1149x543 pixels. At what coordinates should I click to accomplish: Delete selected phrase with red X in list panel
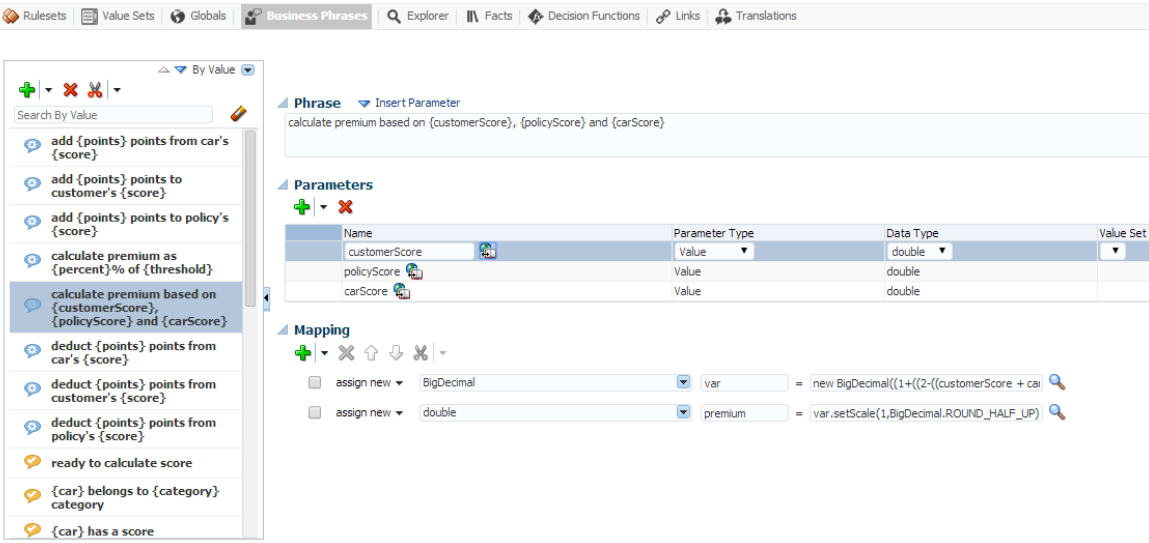click(70, 90)
